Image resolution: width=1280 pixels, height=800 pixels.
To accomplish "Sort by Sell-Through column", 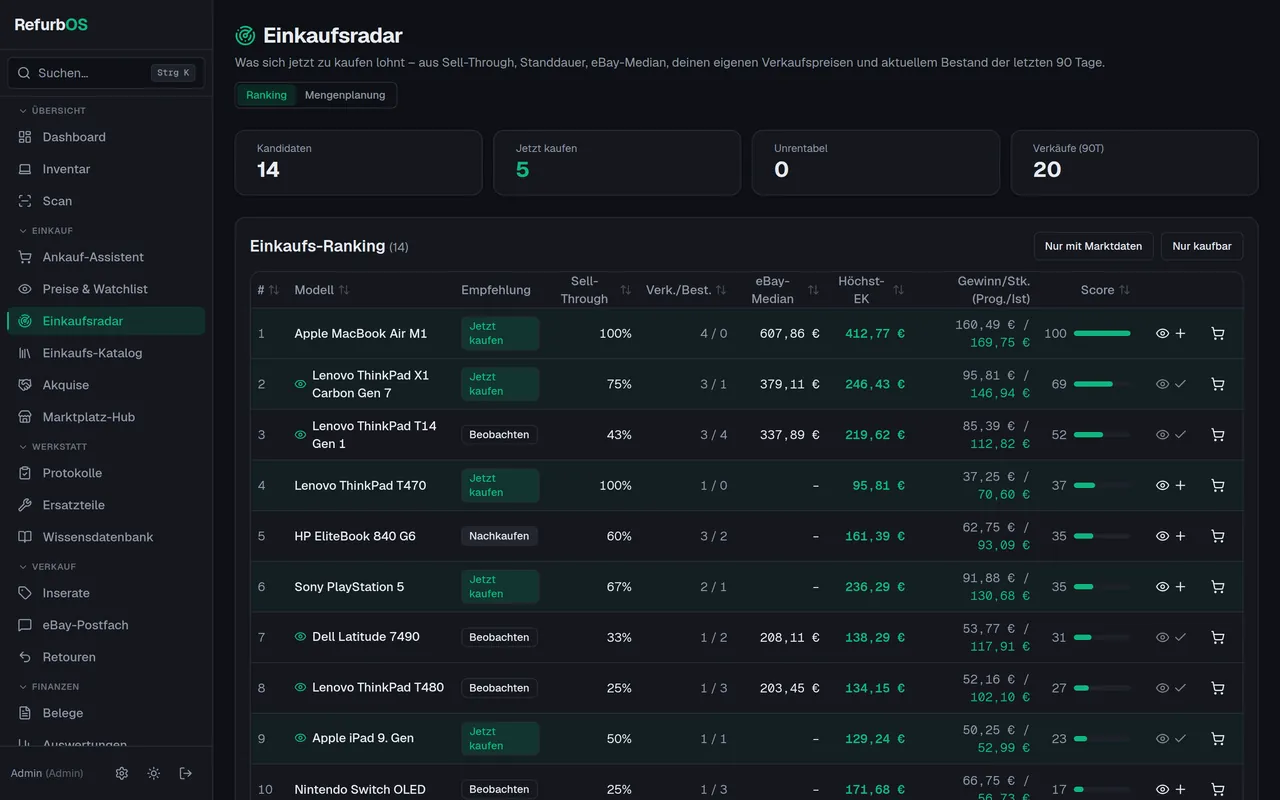I will [594, 290].
